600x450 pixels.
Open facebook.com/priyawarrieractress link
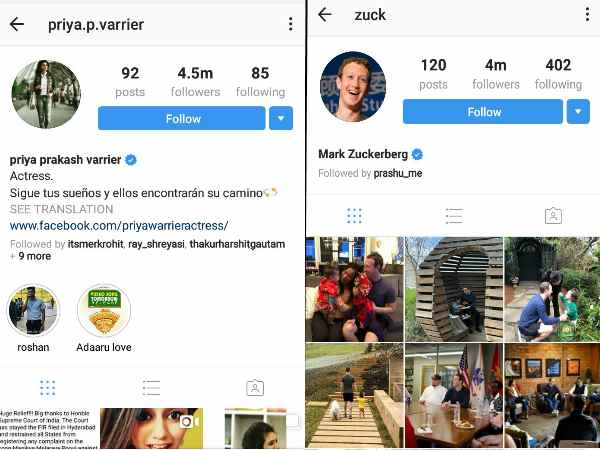click(119, 225)
